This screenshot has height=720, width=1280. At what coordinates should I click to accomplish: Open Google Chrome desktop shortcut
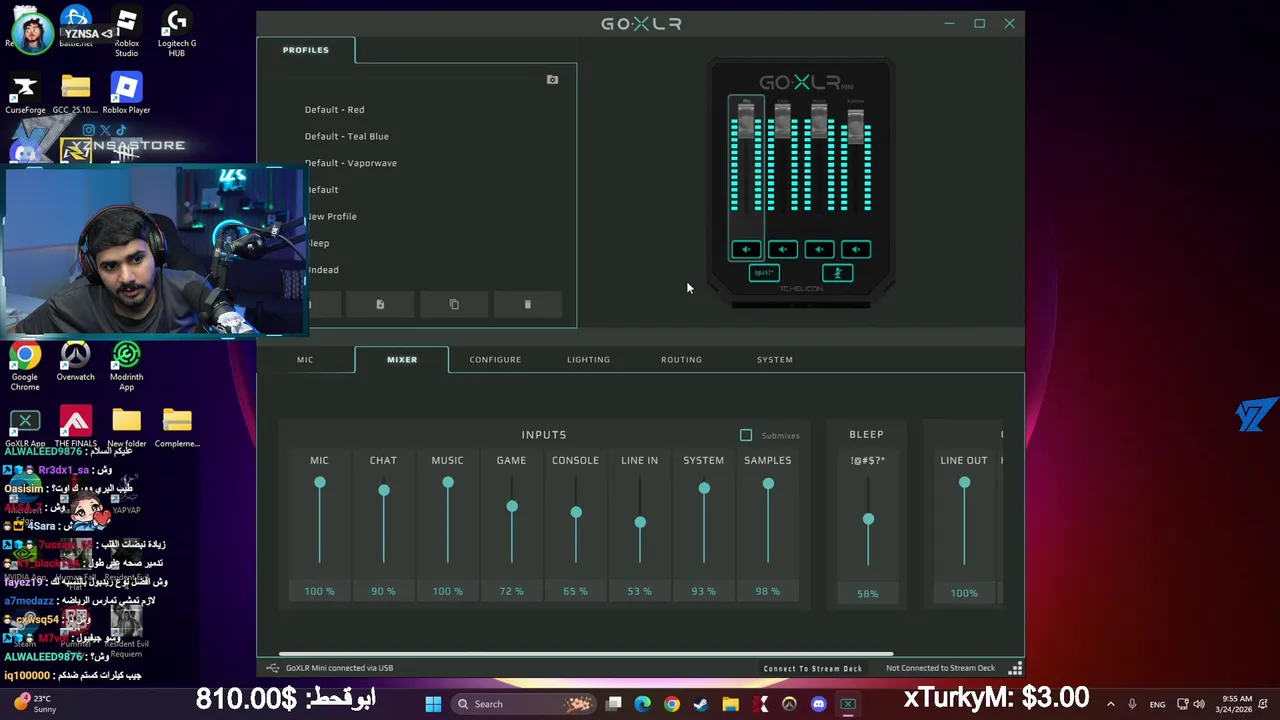[25, 365]
